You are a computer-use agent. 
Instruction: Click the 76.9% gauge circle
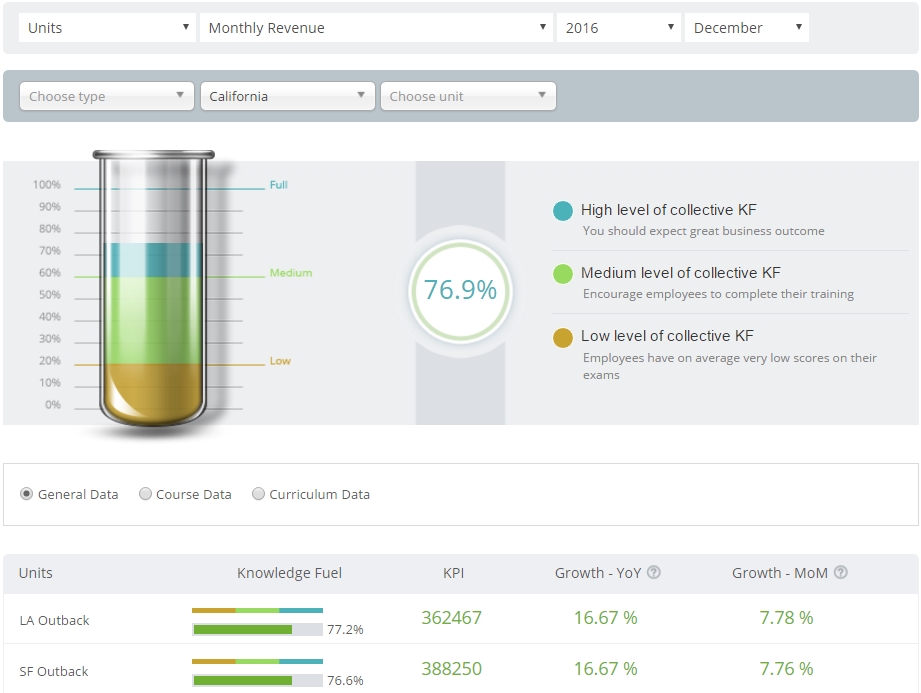460,290
